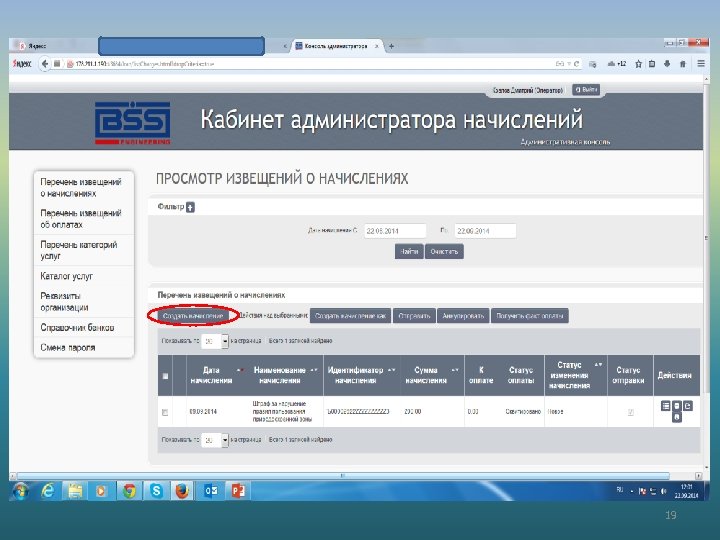
Task: Collapse the Фильтр panel with its arrow icon
Action: click(190, 207)
